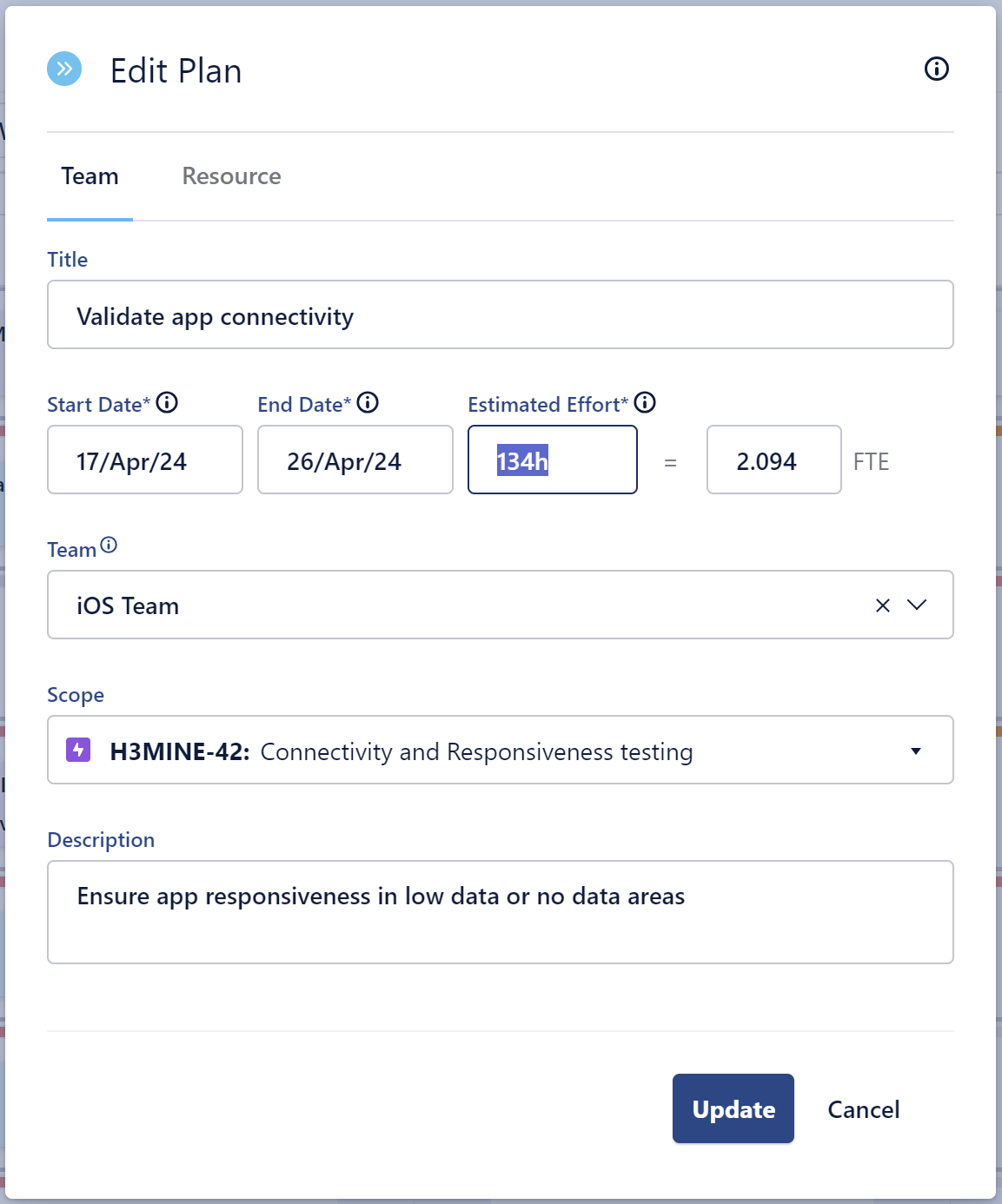Show info for Estimated Effort label
1002x1204 pixels.
(x=645, y=403)
